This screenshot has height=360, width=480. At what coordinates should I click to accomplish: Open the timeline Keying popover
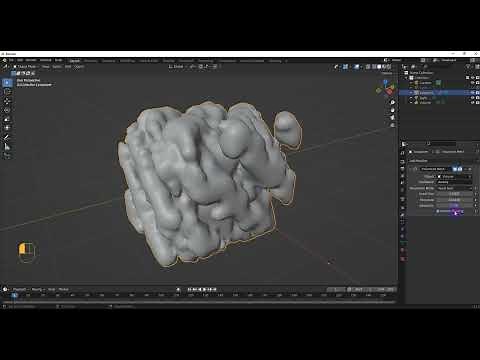pyautogui.click(x=37, y=289)
